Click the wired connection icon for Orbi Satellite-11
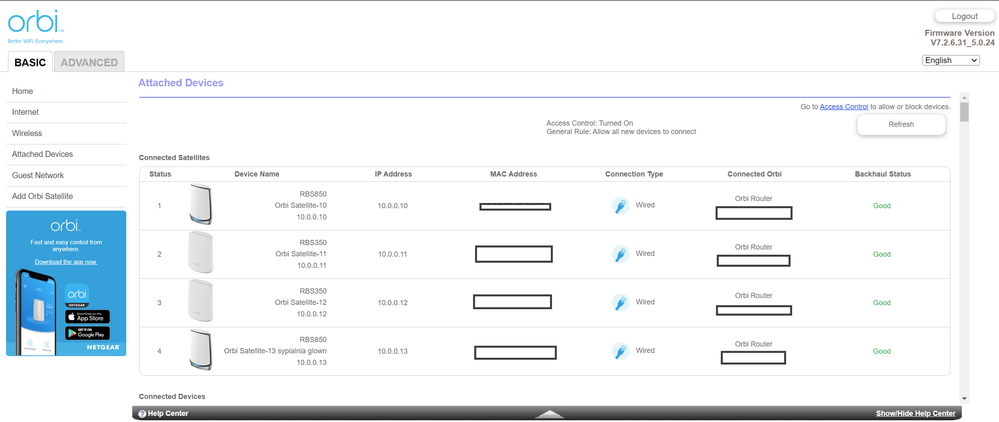999x422 pixels. pos(620,254)
